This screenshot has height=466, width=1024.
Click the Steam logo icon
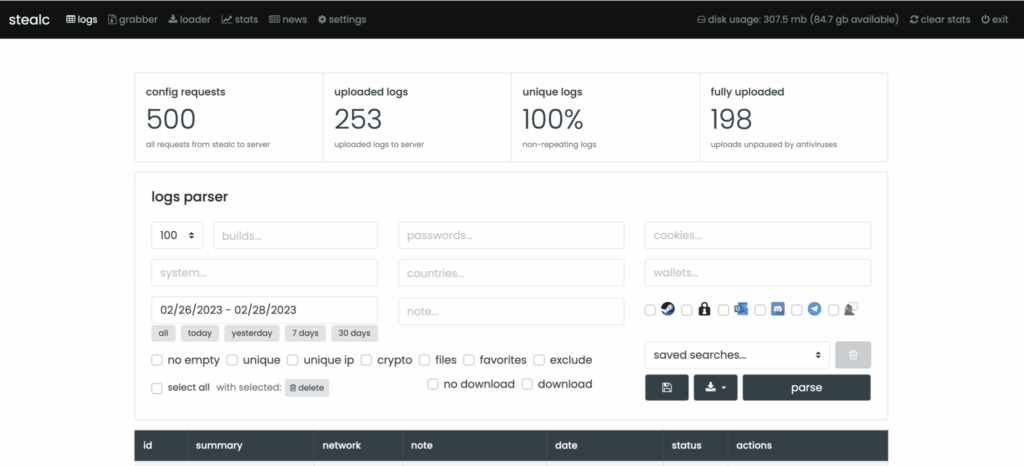coord(667,309)
